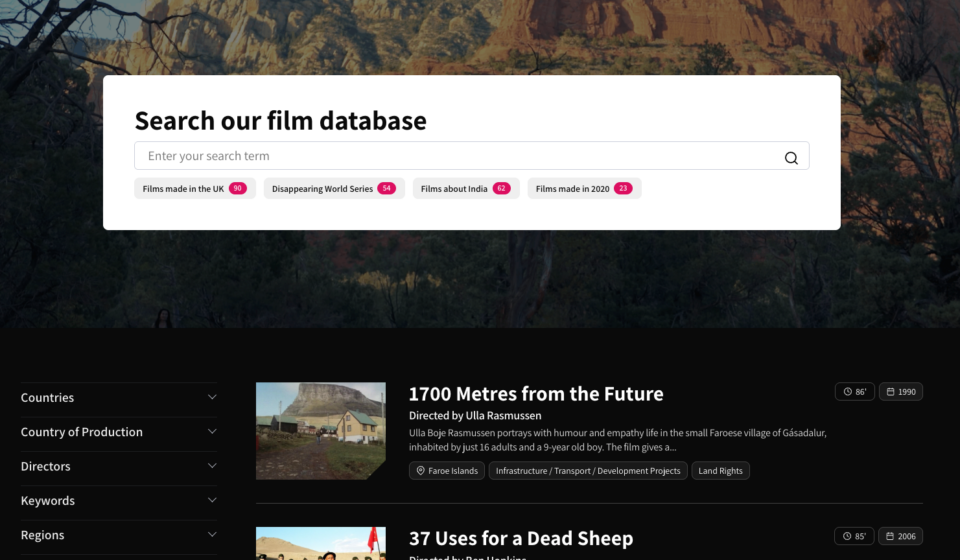Click the '23' count badge
The width and height of the screenshot is (960, 560).
(x=623, y=189)
